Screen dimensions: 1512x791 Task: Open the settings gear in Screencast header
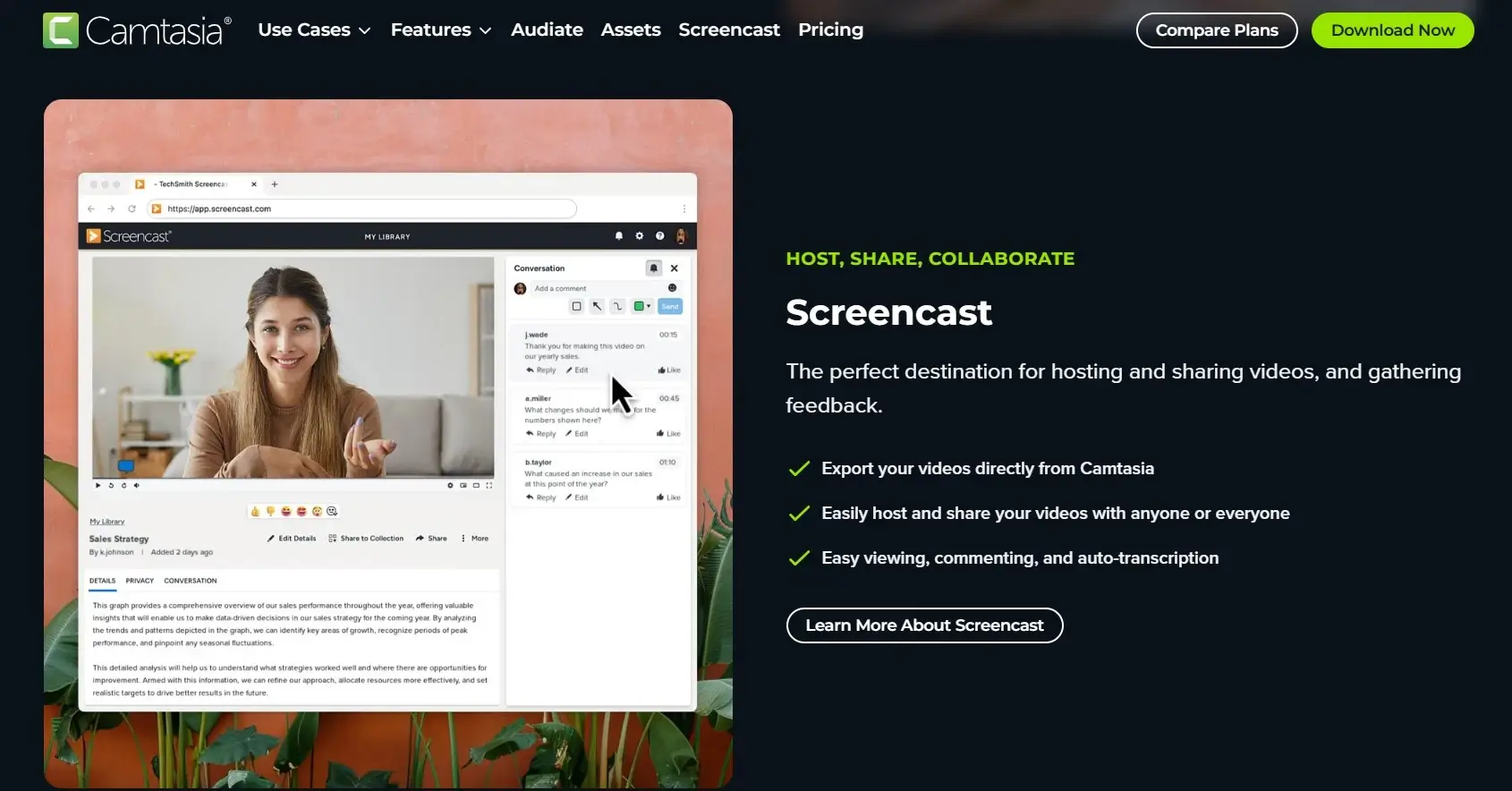(x=639, y=236)
